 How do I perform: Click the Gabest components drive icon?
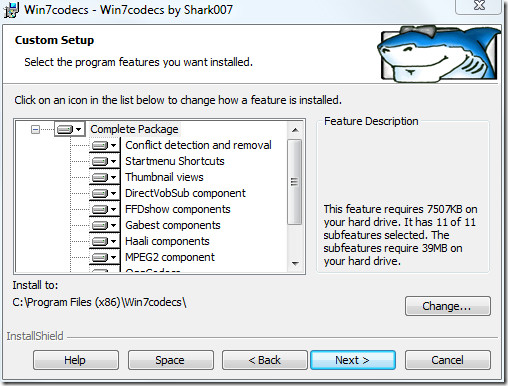tap(104, 225)
